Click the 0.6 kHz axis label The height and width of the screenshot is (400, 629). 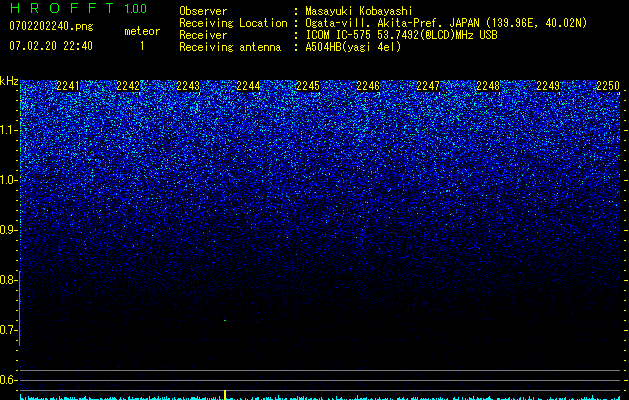click(7, 380)
